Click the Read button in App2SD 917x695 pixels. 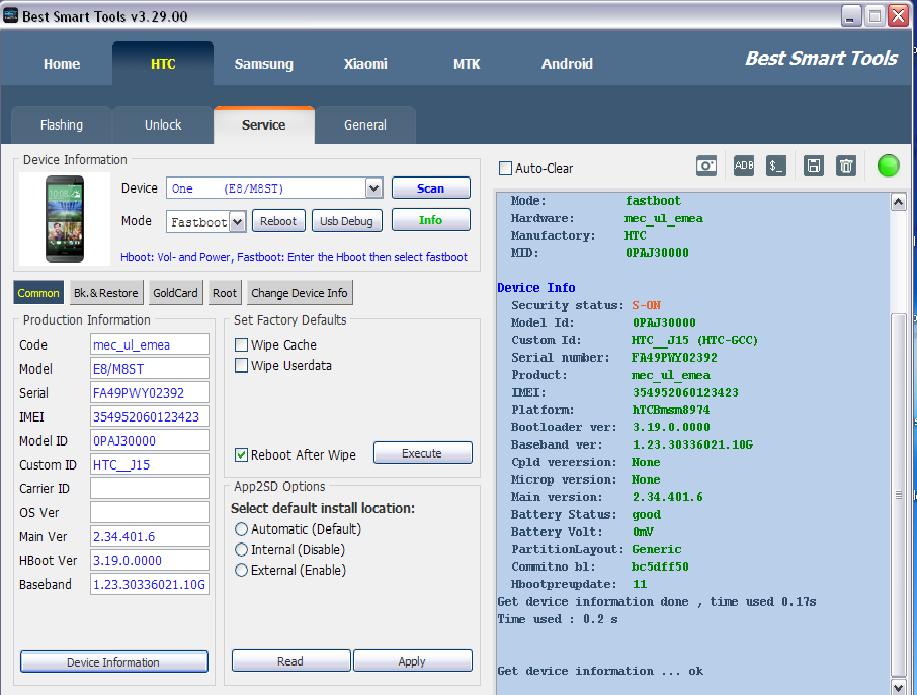pos(291,661)
